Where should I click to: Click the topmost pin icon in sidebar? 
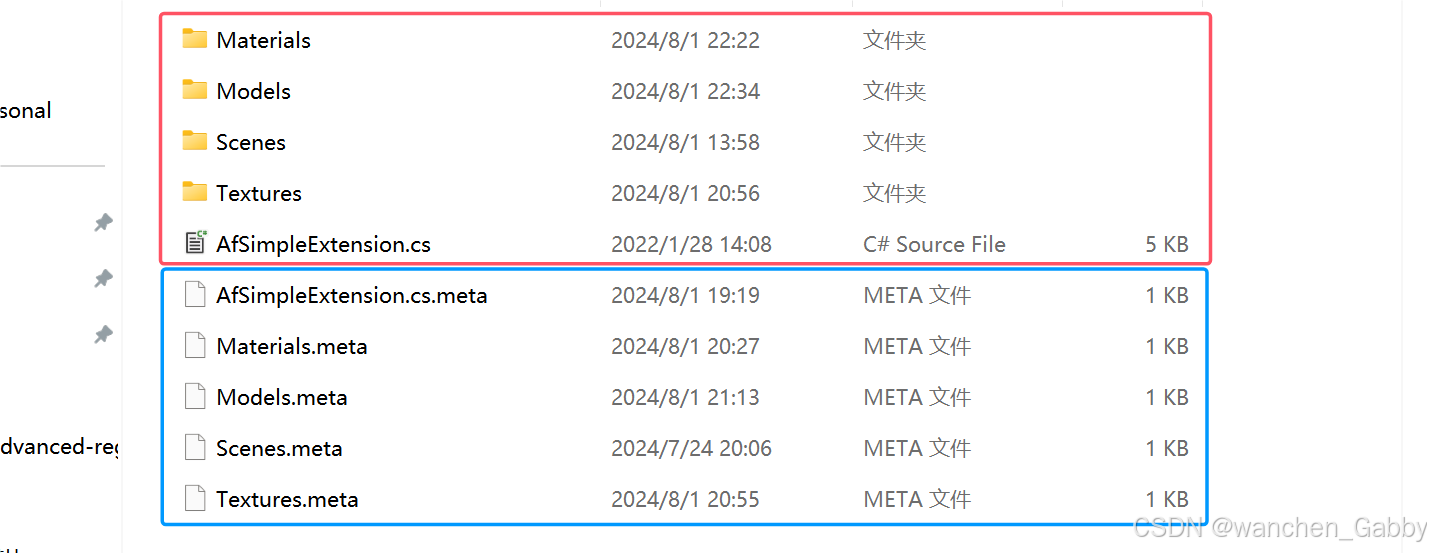coord(103,223)
